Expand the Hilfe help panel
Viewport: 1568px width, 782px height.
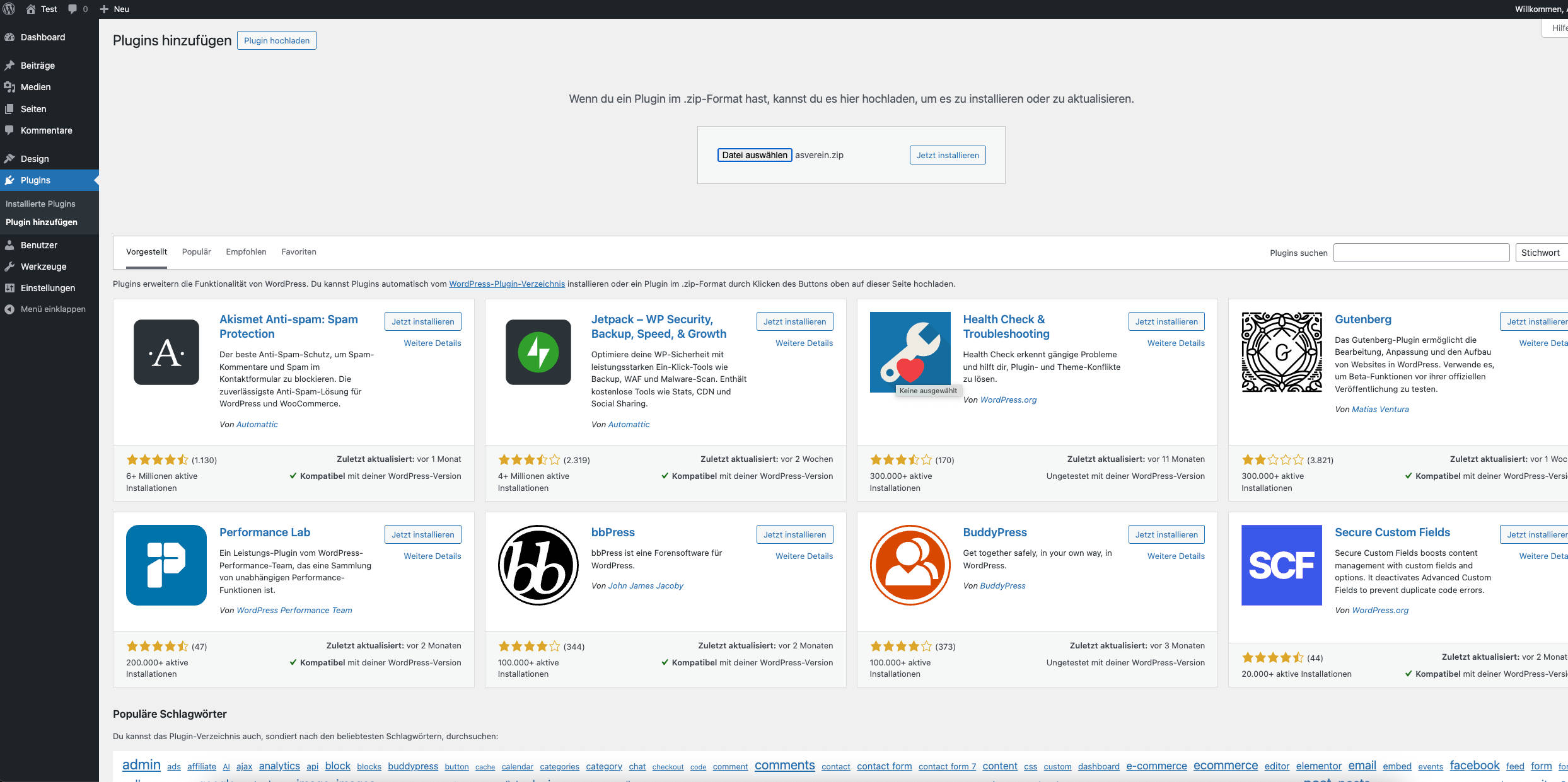point(1557,28)
